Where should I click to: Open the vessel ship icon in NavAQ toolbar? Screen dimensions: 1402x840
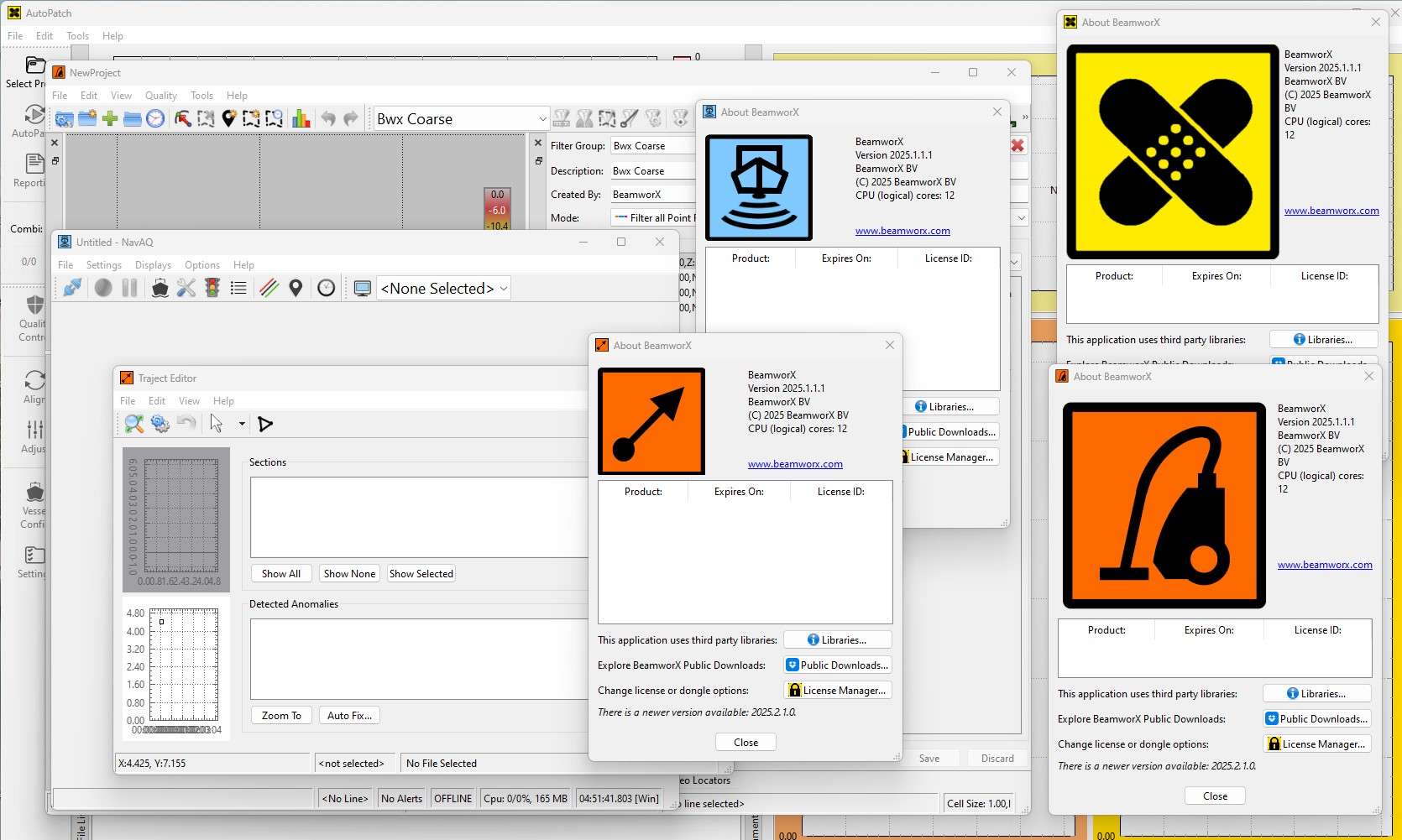[160, 289]
